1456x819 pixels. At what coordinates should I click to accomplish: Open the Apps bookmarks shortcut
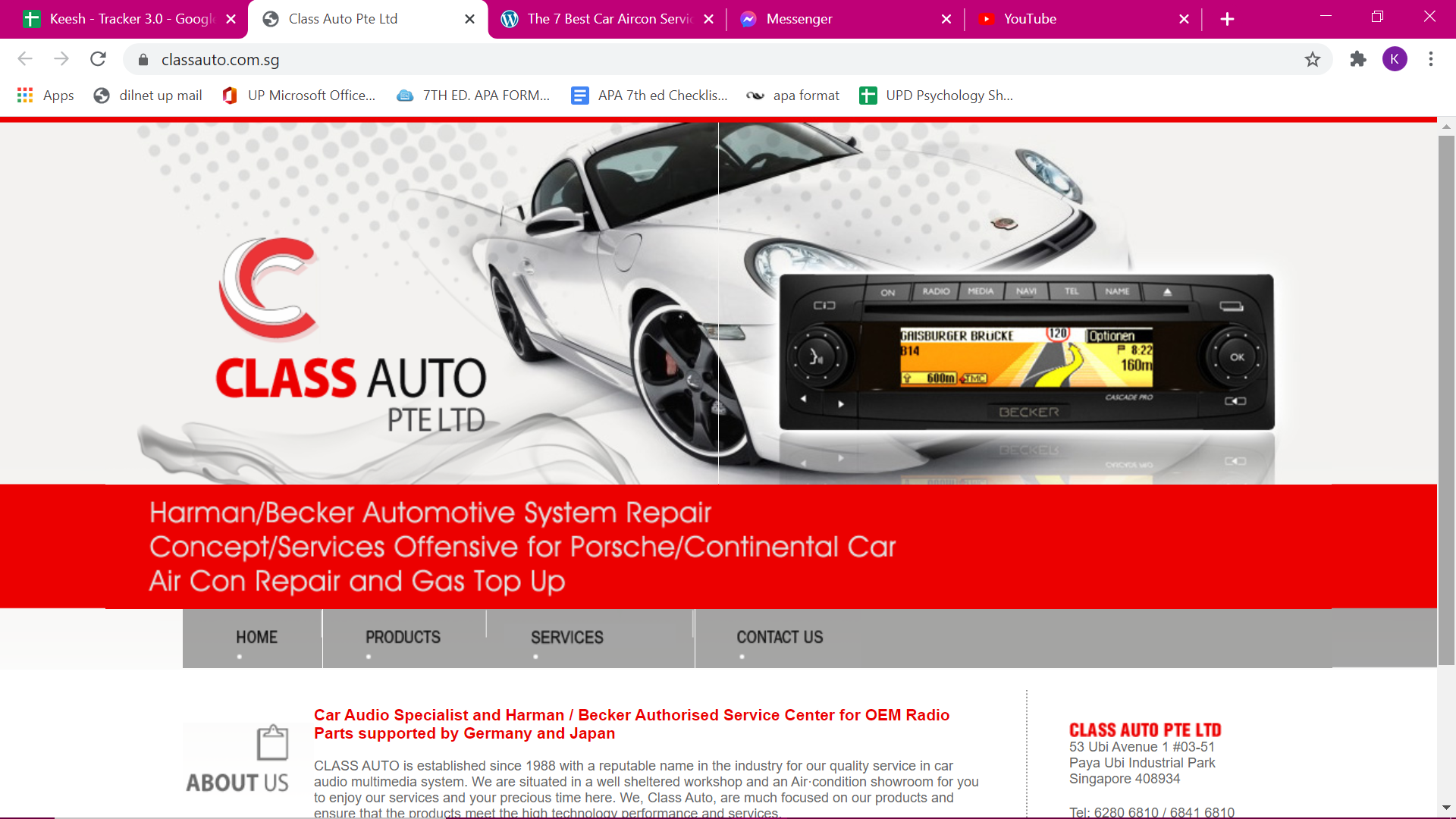(45, 96)
